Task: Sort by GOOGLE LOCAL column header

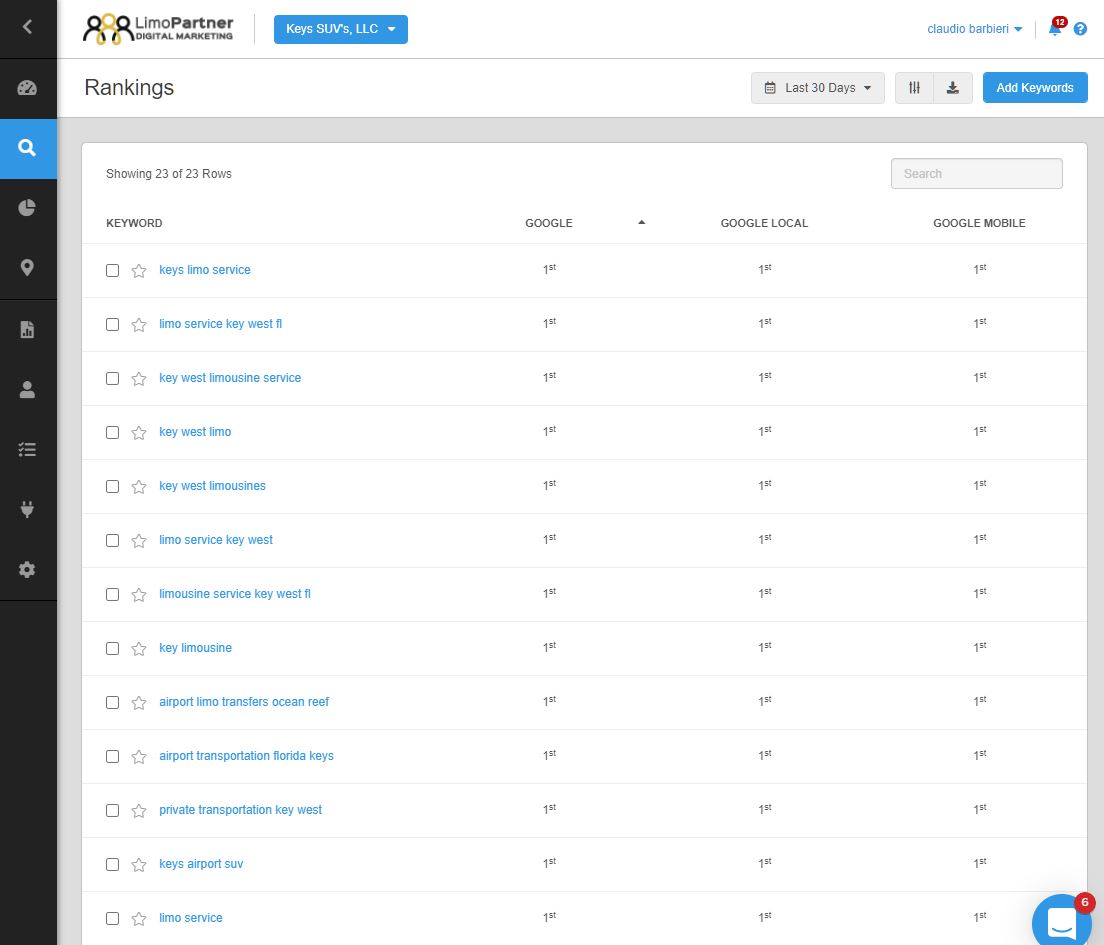Action: tap(764, 223)
